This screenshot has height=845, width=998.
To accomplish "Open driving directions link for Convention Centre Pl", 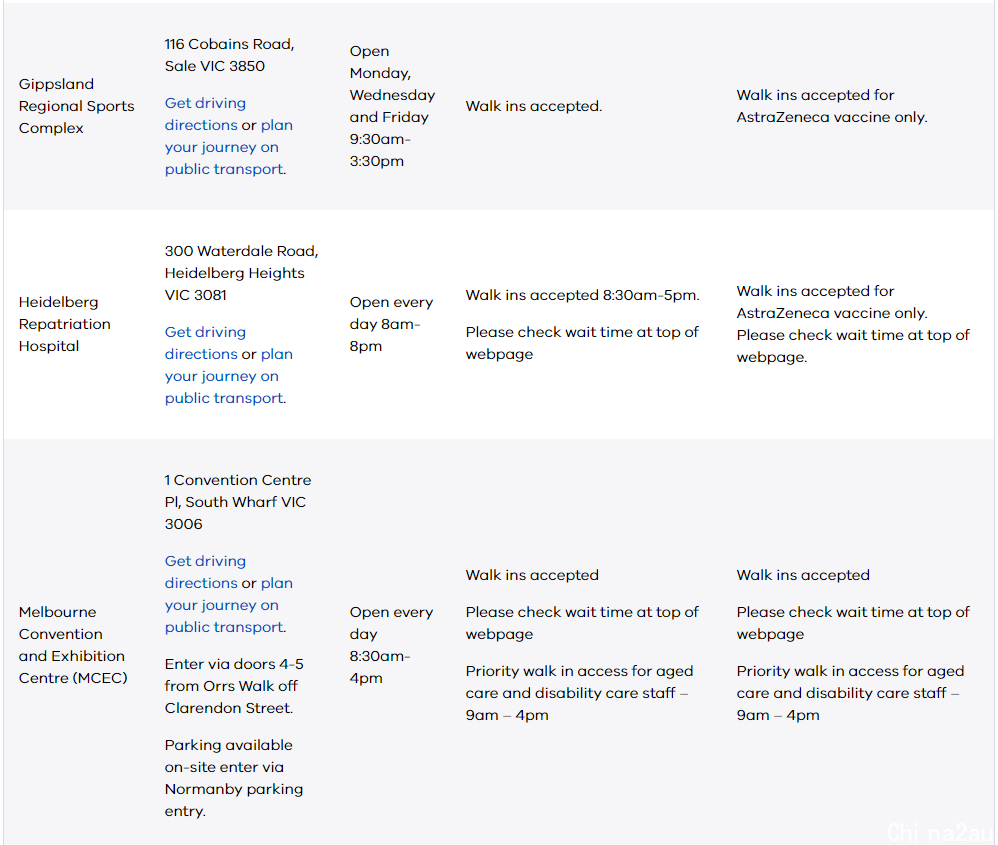I will point(205,572).
